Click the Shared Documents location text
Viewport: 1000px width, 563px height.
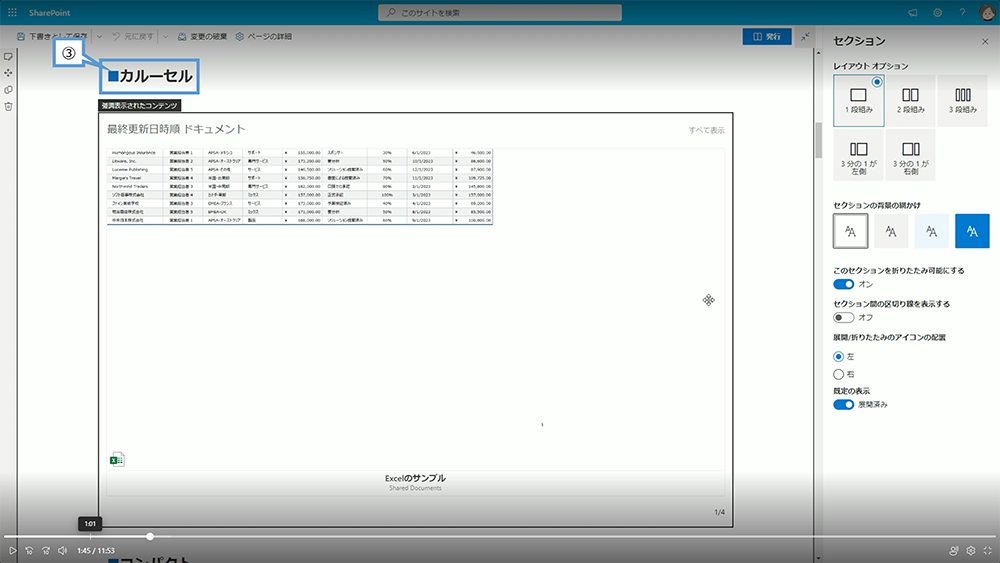pyautogui.click(x=415, y=488)
